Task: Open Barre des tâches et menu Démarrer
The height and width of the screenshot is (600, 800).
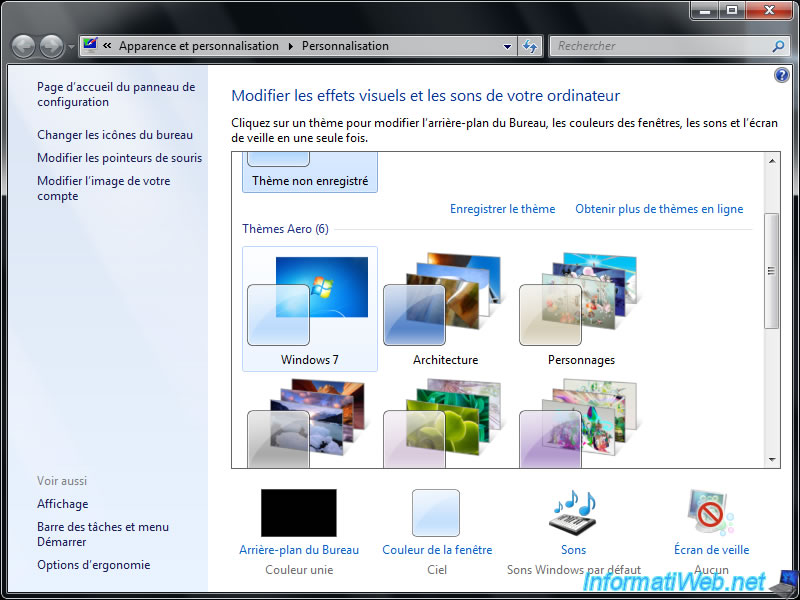Action: pyautogui.click(x=103, y=534)
